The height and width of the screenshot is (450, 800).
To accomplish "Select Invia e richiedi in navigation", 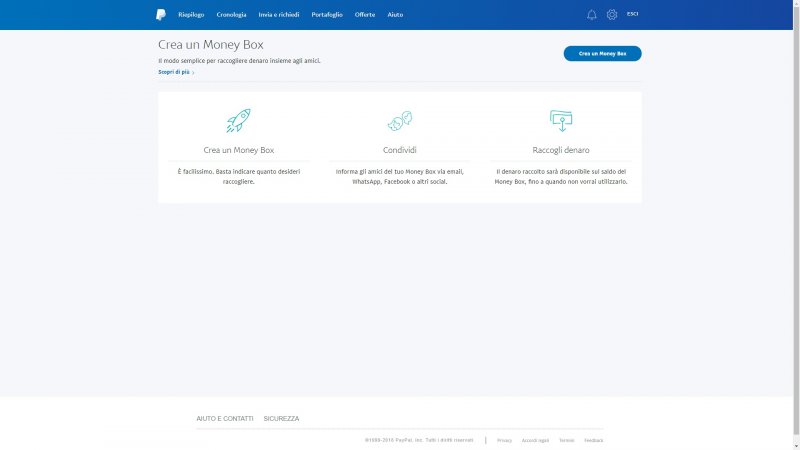I will [278, 15].
